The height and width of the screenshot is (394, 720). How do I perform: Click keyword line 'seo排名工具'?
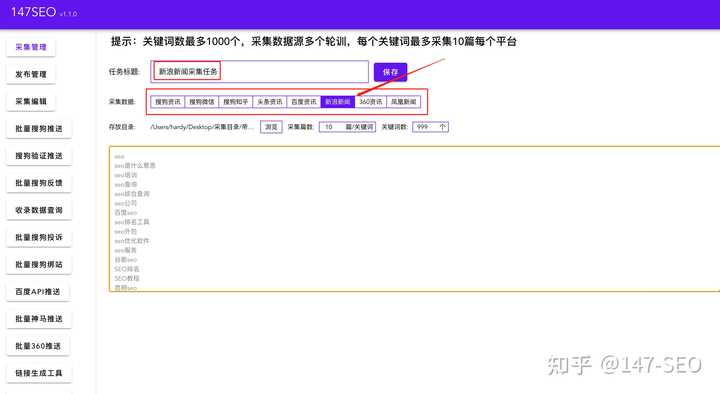click(132, 222)
